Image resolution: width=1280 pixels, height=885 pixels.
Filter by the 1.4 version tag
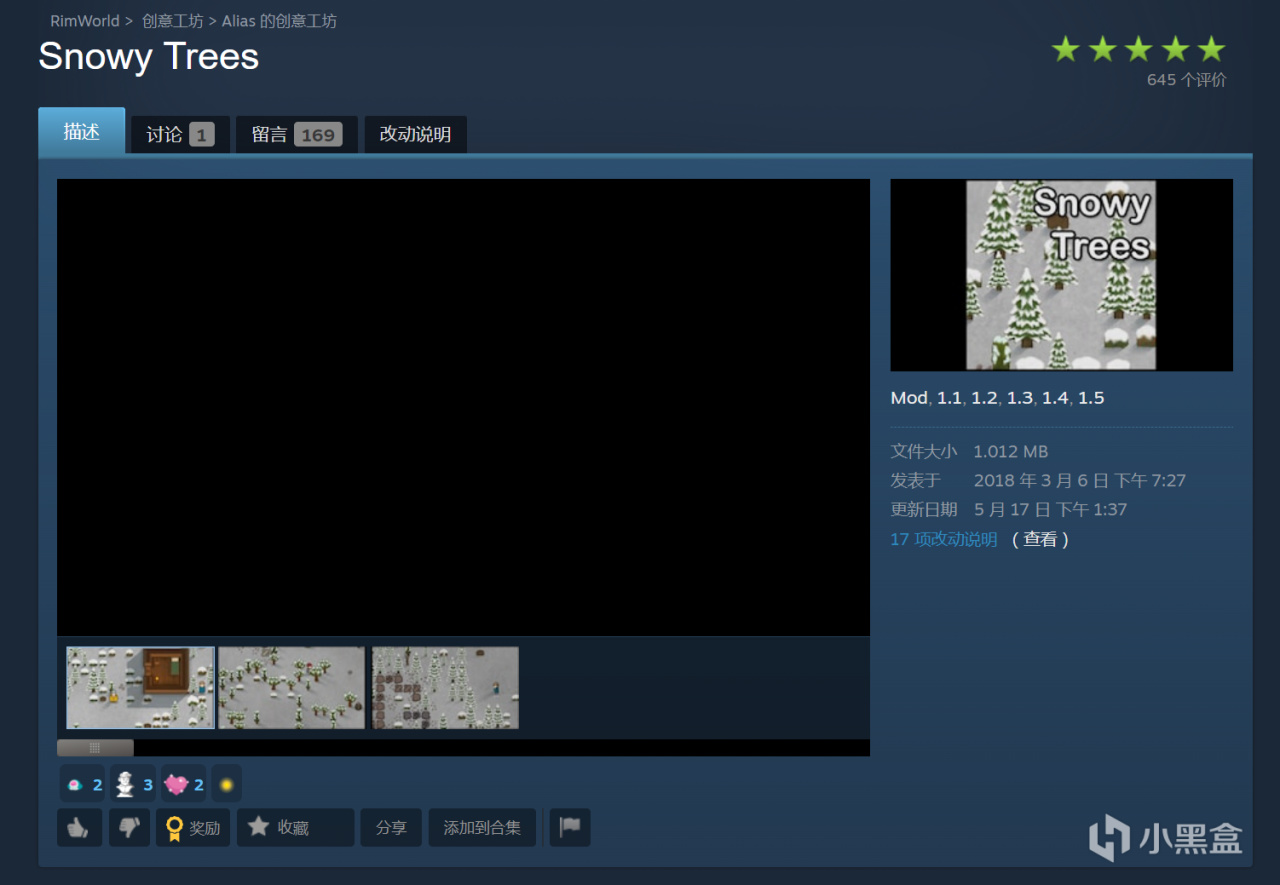(x=1055, y=398)
